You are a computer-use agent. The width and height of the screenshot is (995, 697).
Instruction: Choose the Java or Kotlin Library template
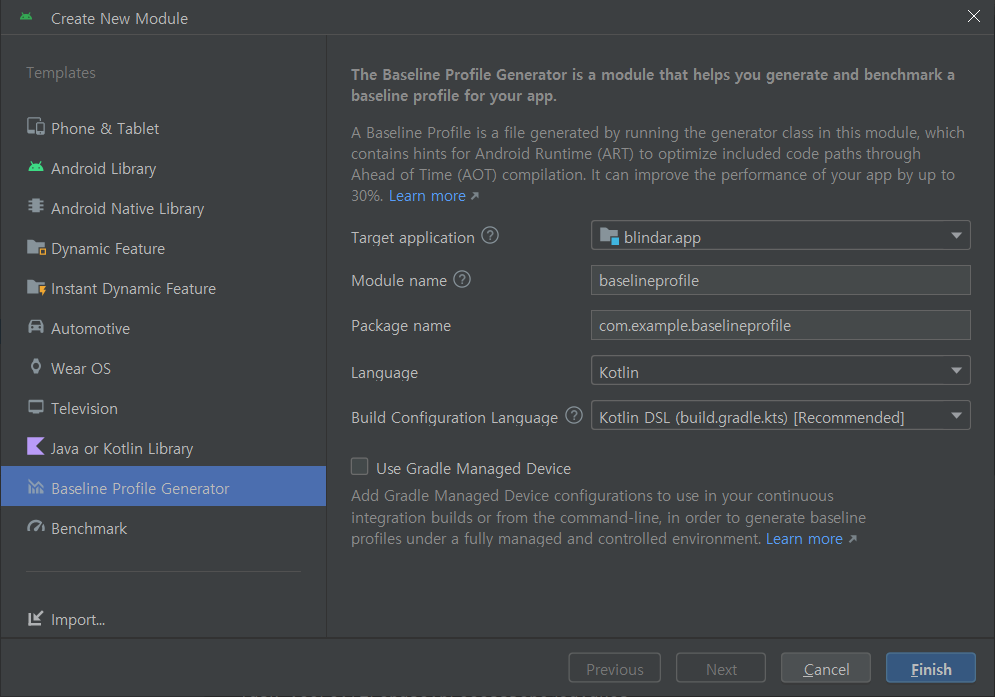164,448
